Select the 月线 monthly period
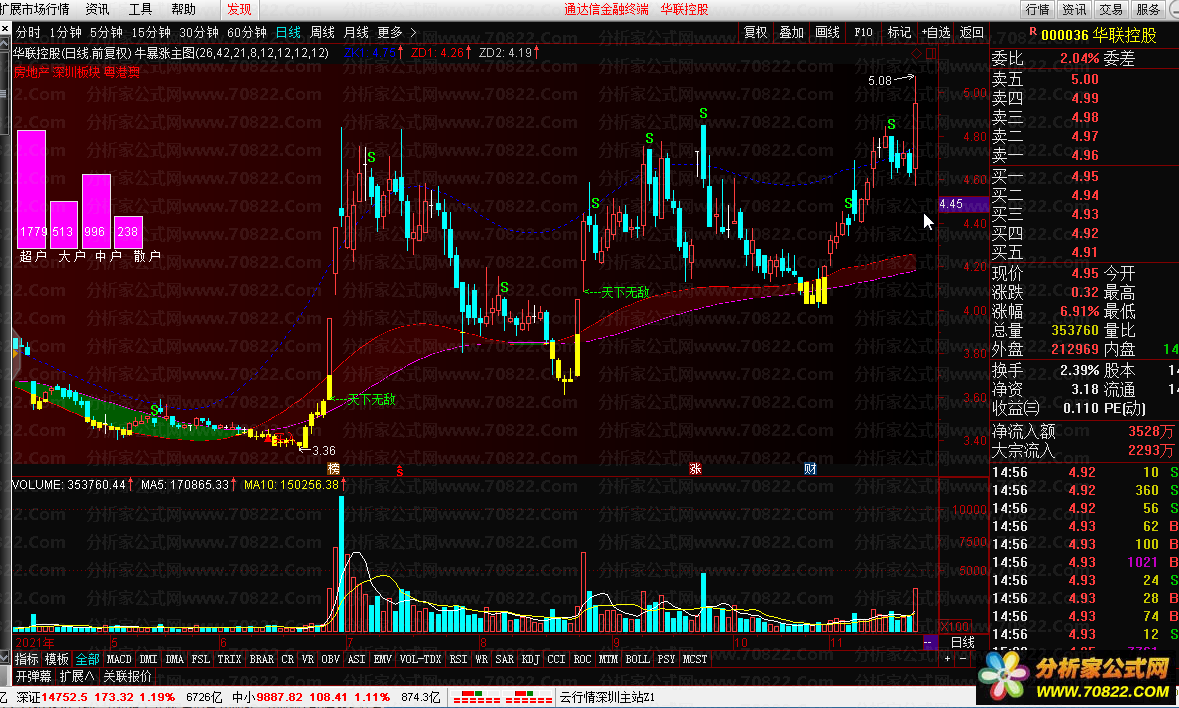 click(x=356, y=32)
